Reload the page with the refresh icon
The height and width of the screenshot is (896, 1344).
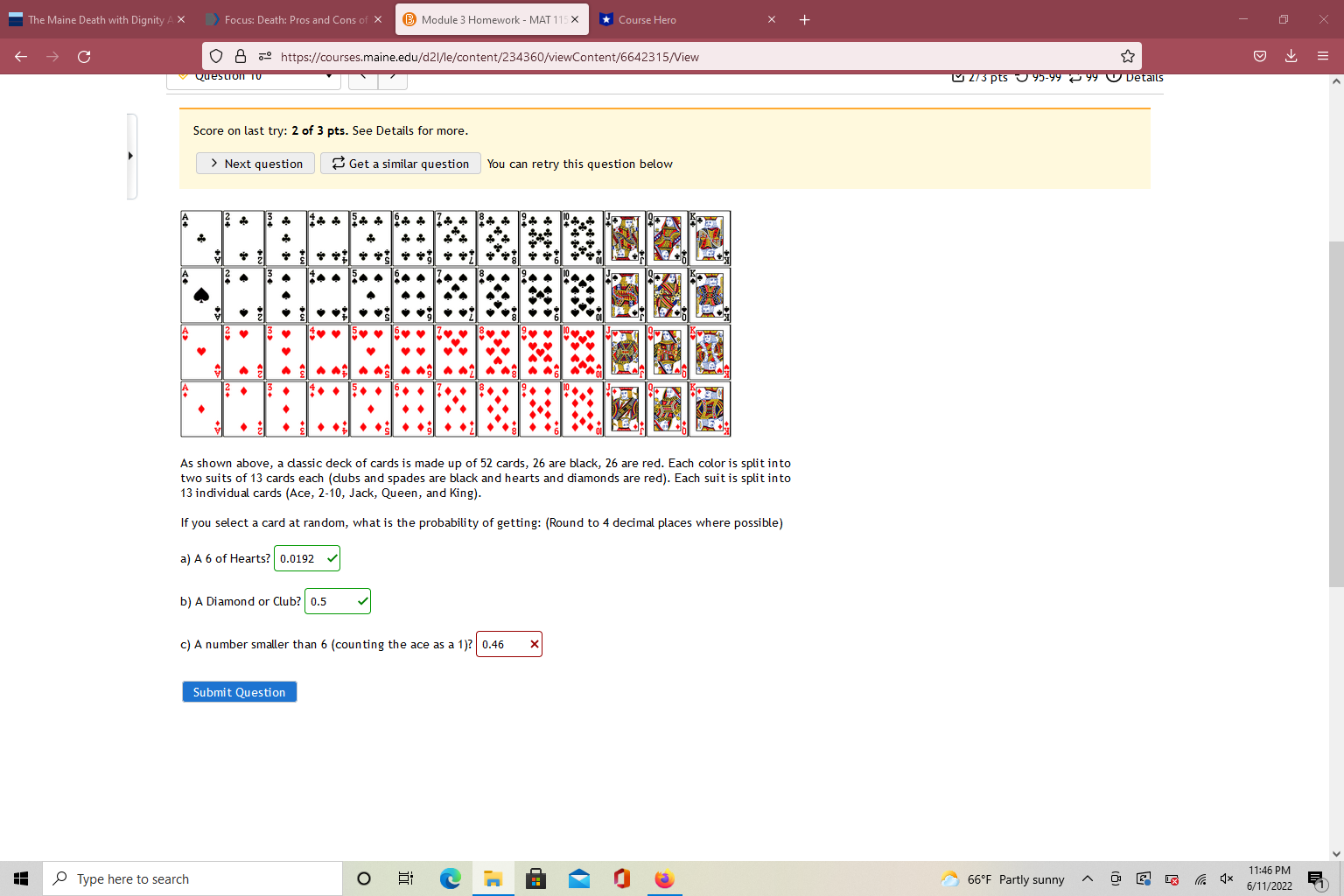point(84,57)
